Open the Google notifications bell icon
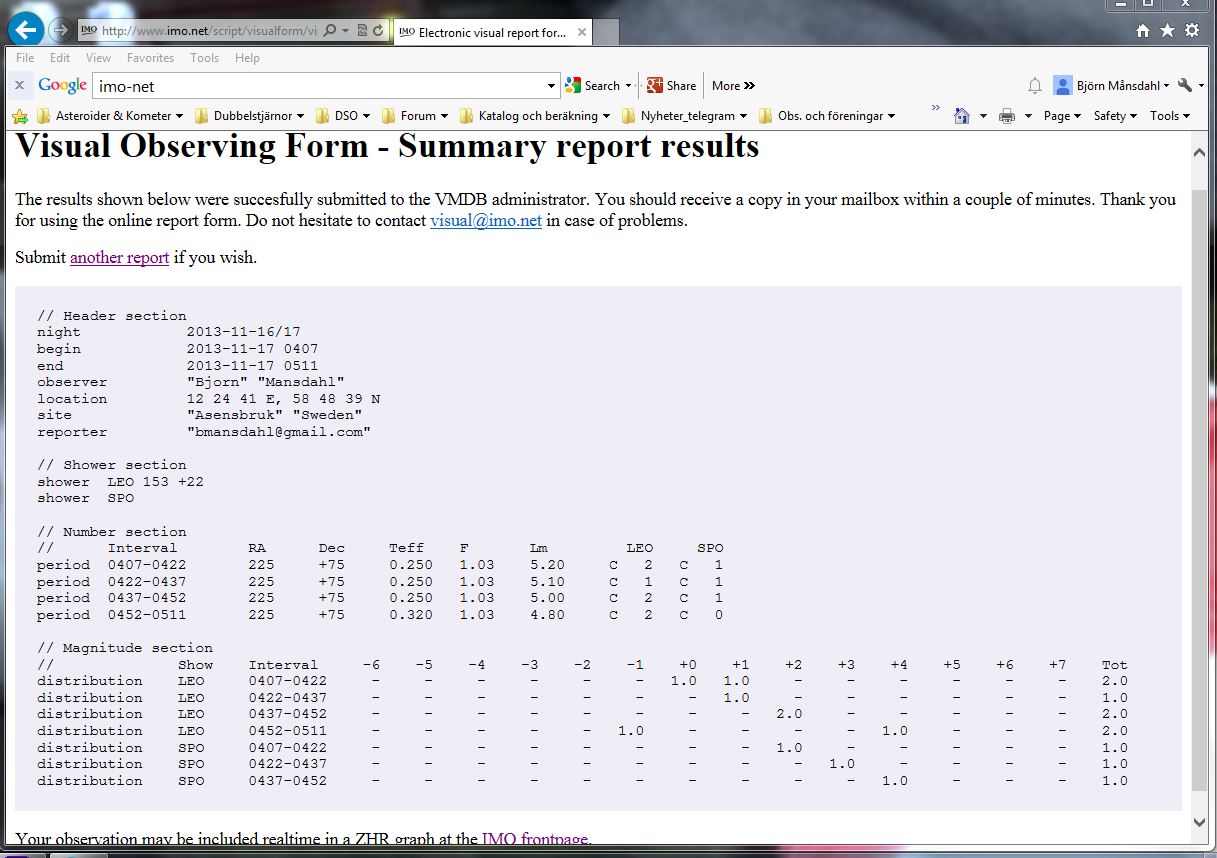This screenshot has width=1217, height=858. click(x=1035, y=86)
